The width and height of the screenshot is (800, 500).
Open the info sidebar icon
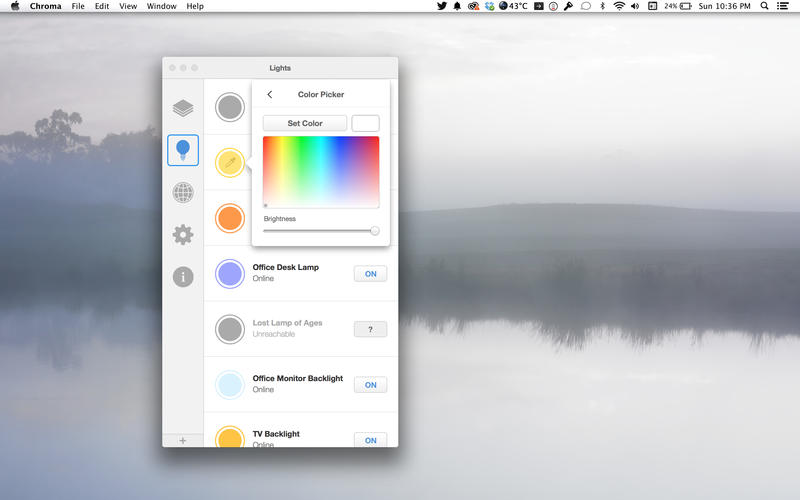183,277
